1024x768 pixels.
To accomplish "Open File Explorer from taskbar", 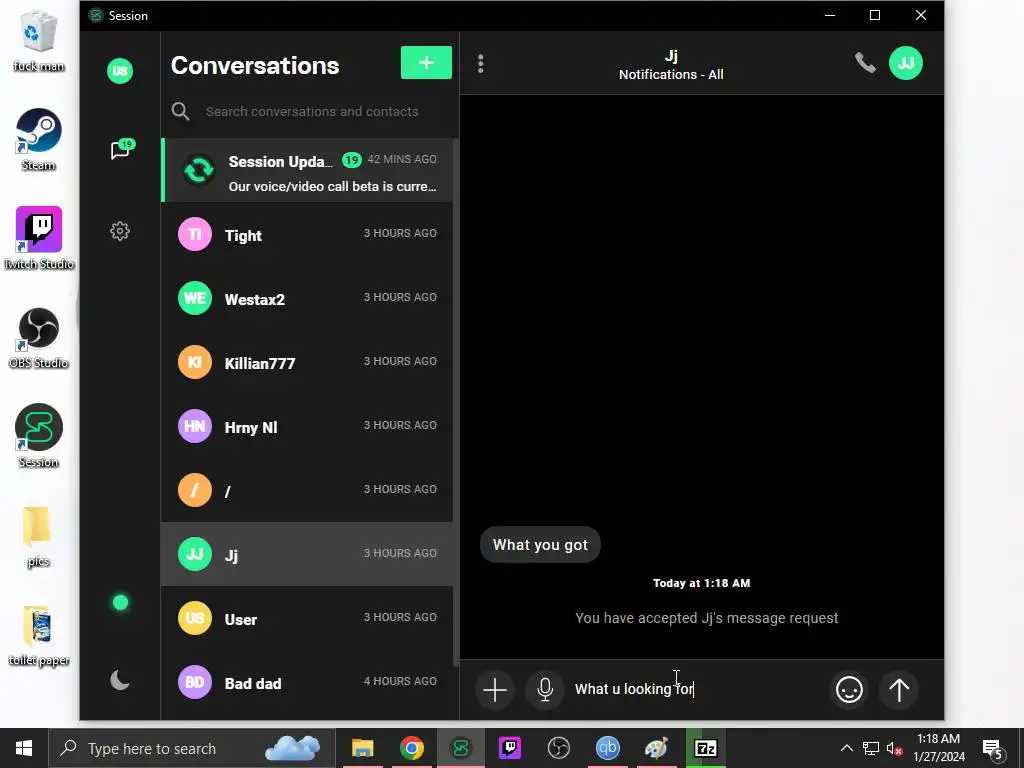I will pyautogui.click(x=362, y=748).
